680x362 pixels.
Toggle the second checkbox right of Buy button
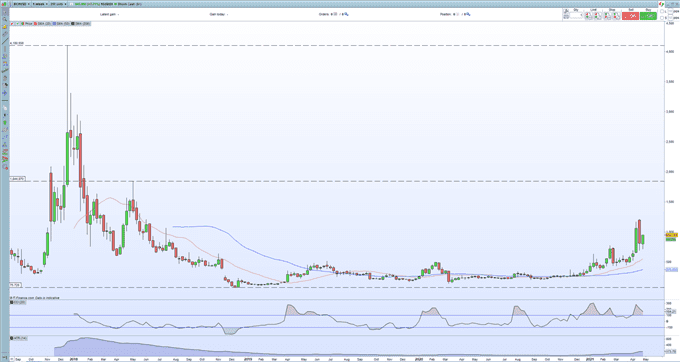tap(662, 18)
